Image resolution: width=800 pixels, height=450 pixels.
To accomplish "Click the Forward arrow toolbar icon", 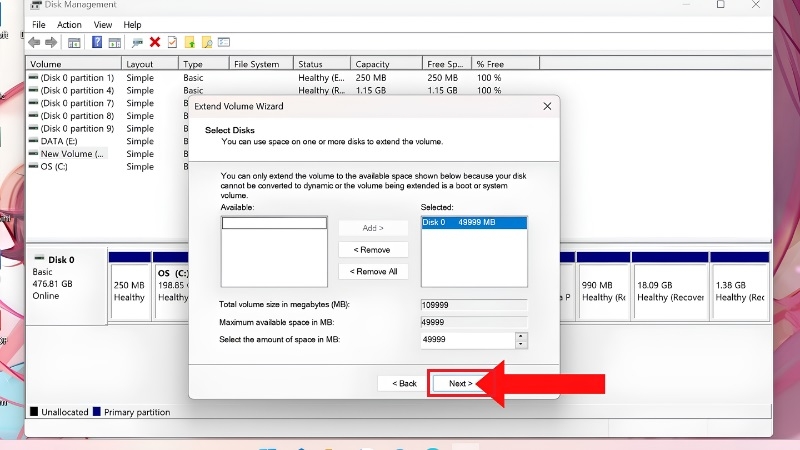I will pos(51,43).
